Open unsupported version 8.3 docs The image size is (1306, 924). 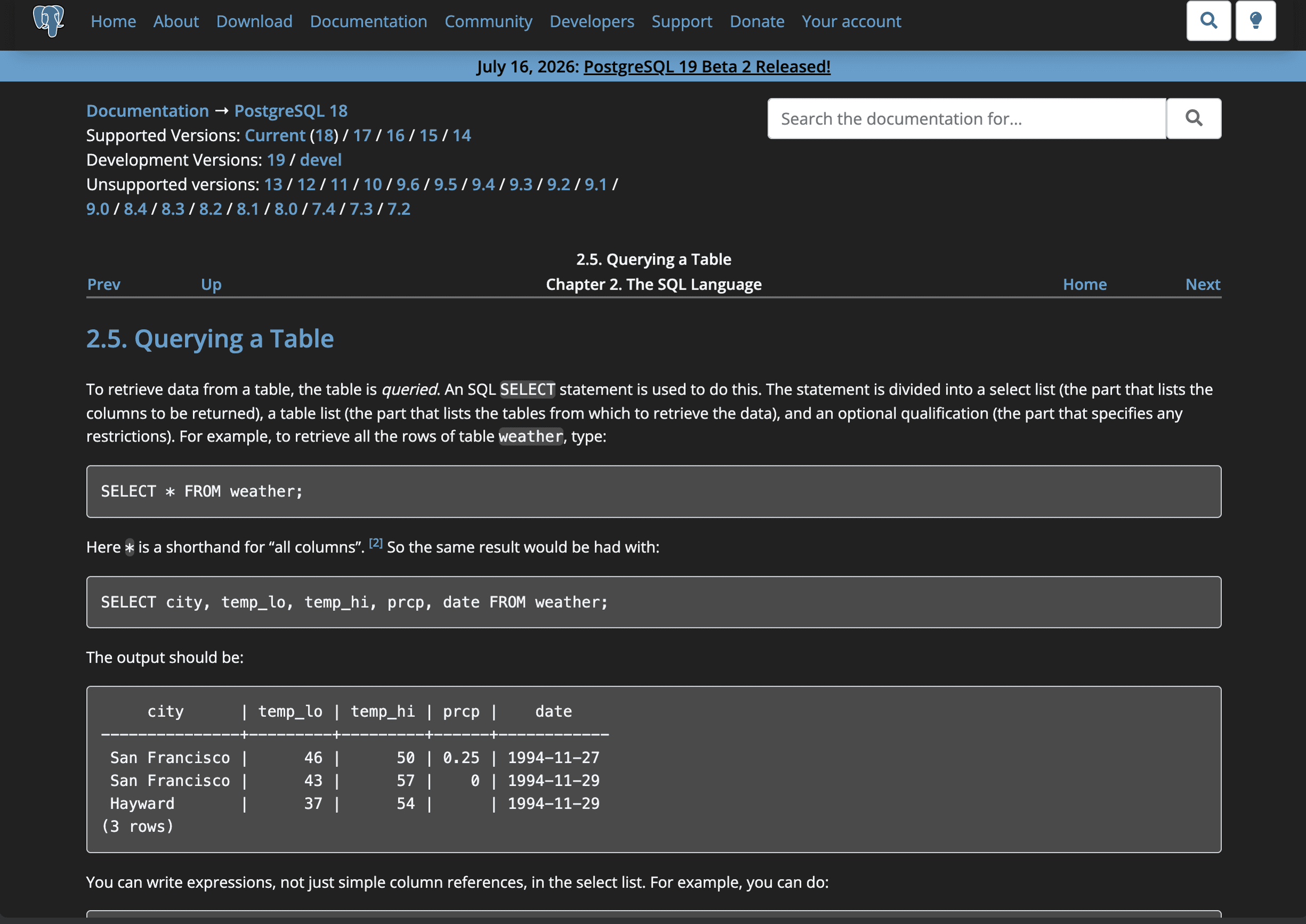(x=173, y=209)
